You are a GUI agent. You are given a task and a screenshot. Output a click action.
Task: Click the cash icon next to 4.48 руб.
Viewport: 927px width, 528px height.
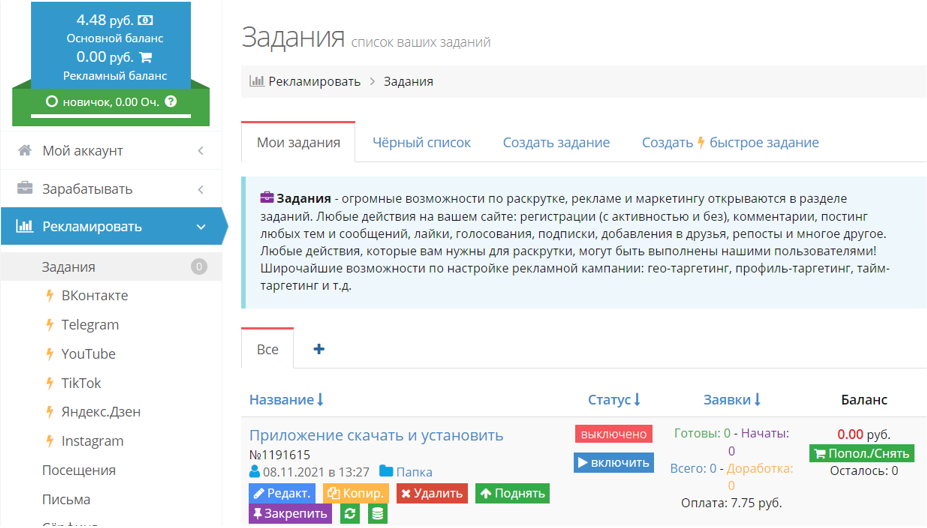click(x=145, y=20)
